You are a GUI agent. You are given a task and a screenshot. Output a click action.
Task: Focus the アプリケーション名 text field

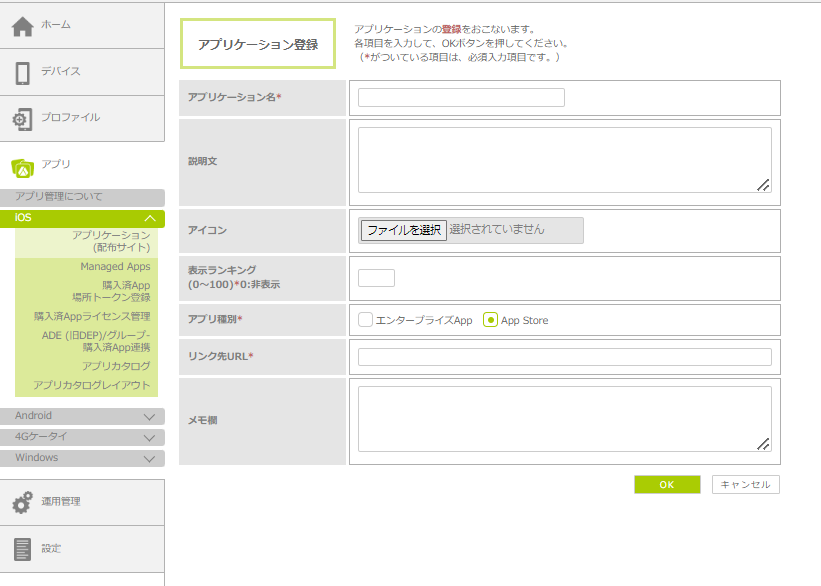point(461,98)
